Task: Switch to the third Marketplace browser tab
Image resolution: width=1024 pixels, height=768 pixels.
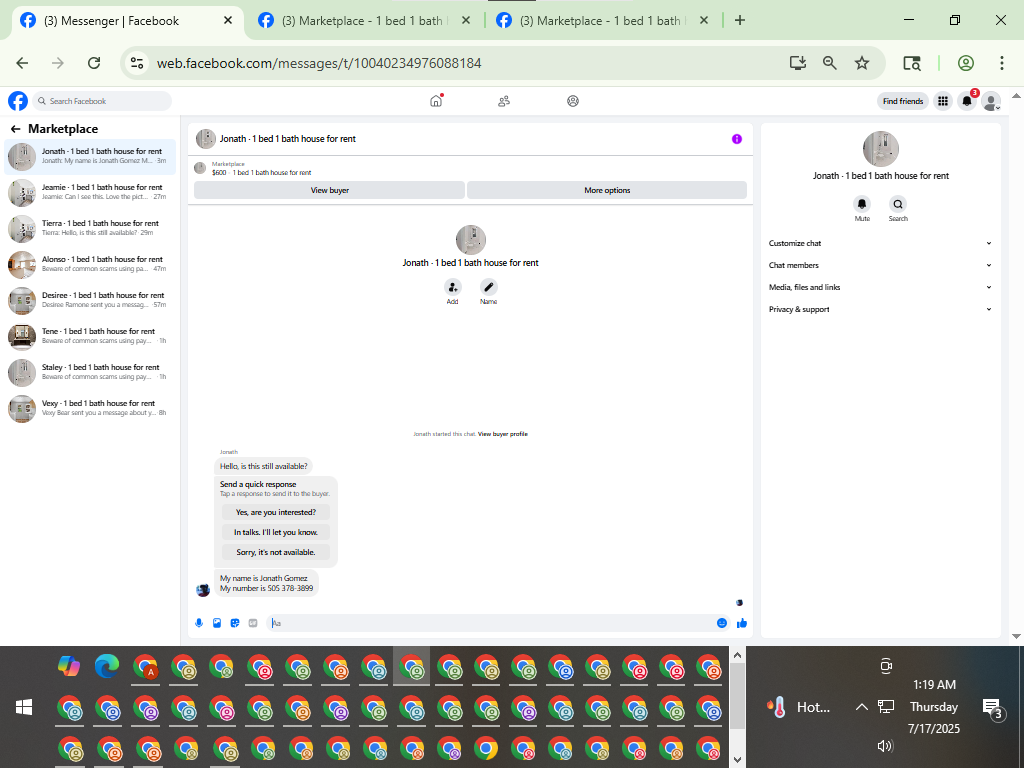Action: click(602, 21)
